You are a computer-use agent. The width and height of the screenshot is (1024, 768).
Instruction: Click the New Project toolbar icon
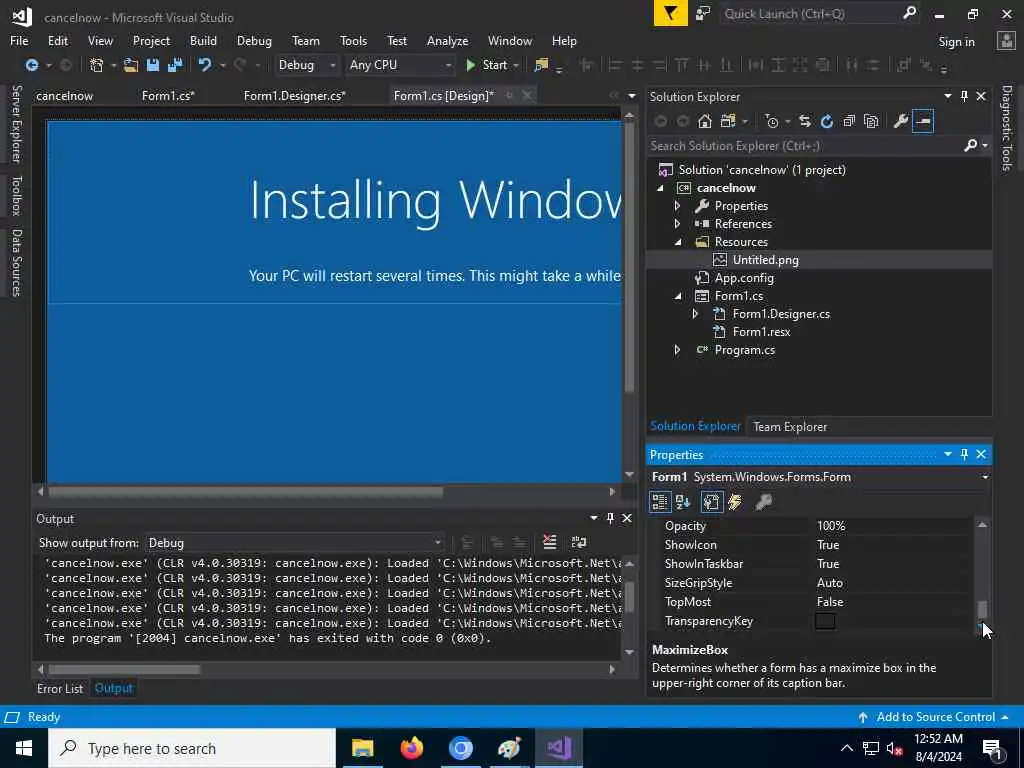[96, 65]
